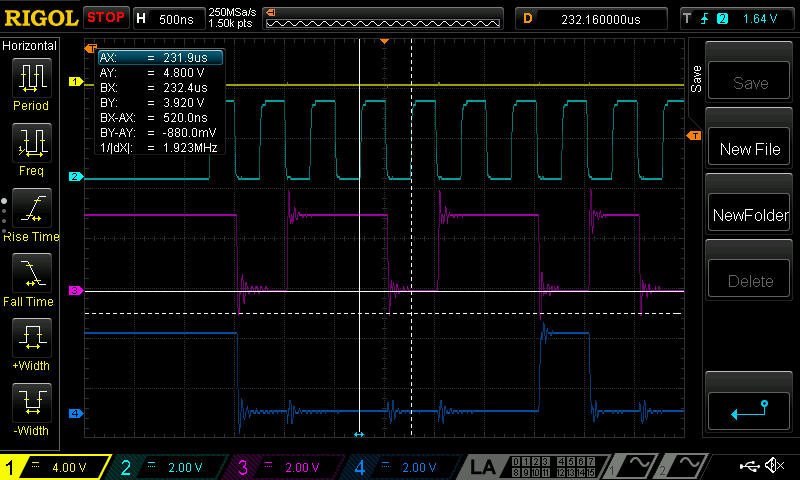Click the trigger level marker on right edge
The width and height of the screenshot is (800, 480).
tap(694, 136)
